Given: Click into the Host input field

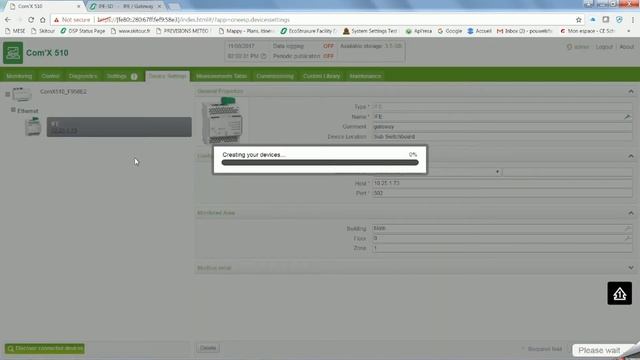Looking at the screenshot, I should tap(502, 183).
